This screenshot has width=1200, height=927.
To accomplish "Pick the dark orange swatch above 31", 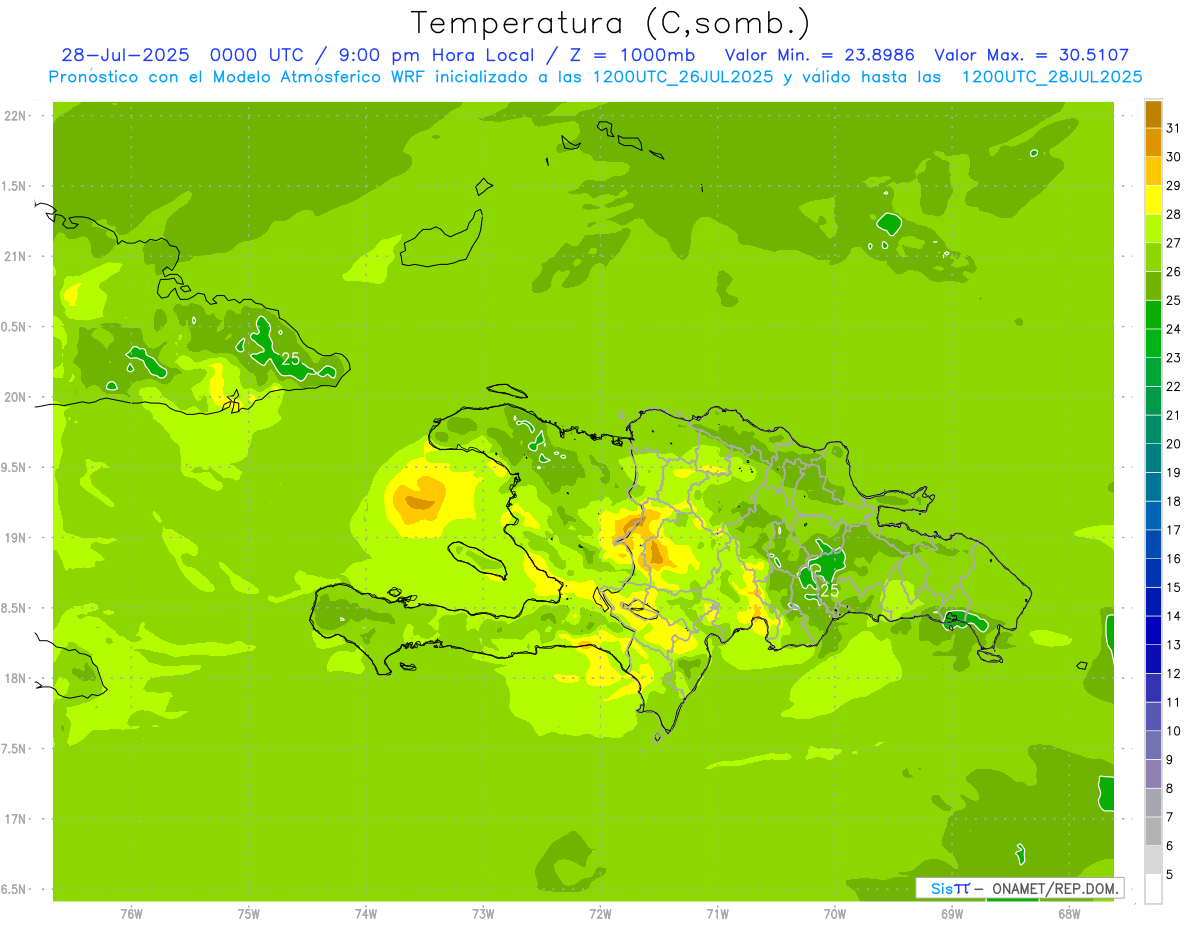I will 1153,114.
